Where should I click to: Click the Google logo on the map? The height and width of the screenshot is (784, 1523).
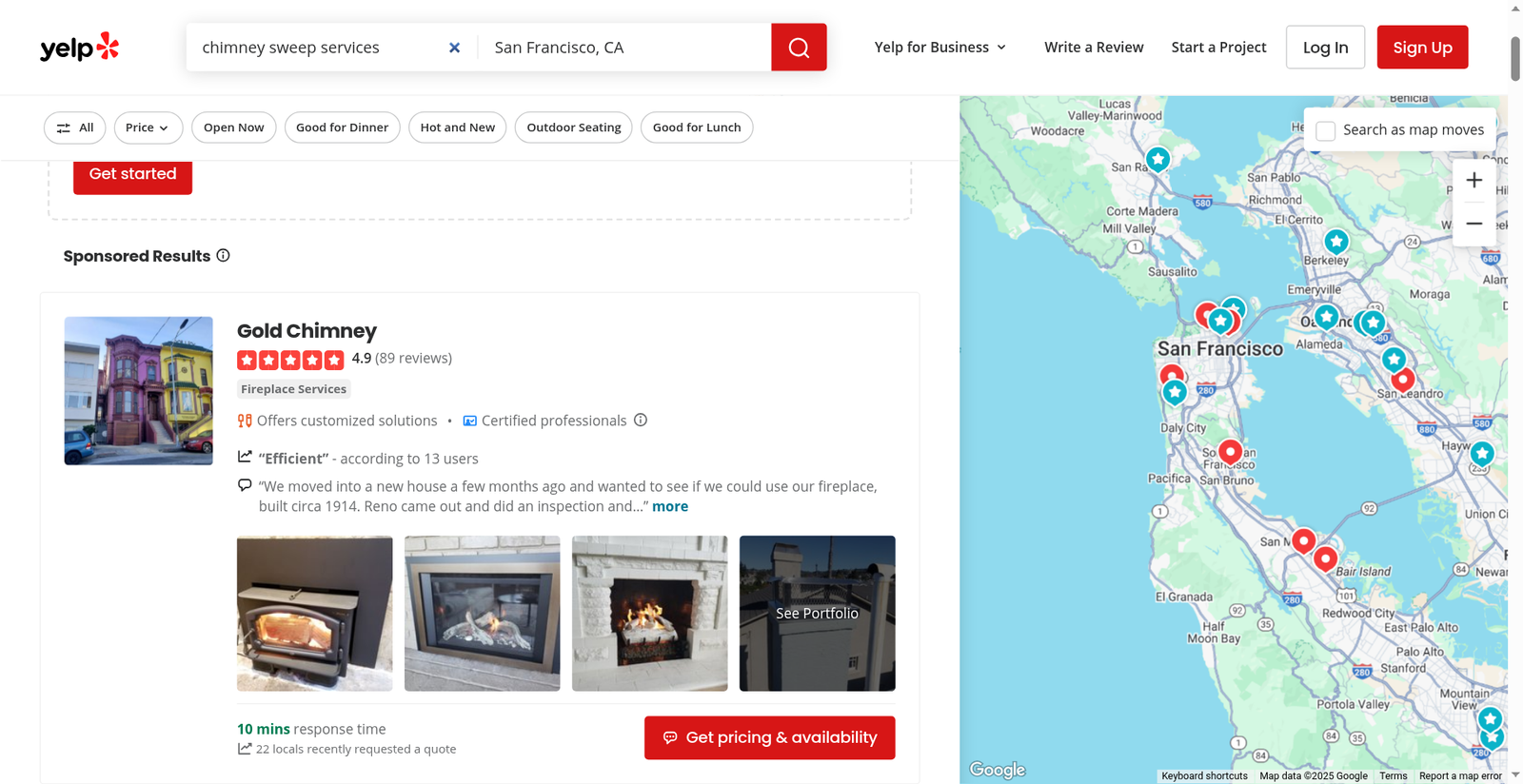click(997, 769)
